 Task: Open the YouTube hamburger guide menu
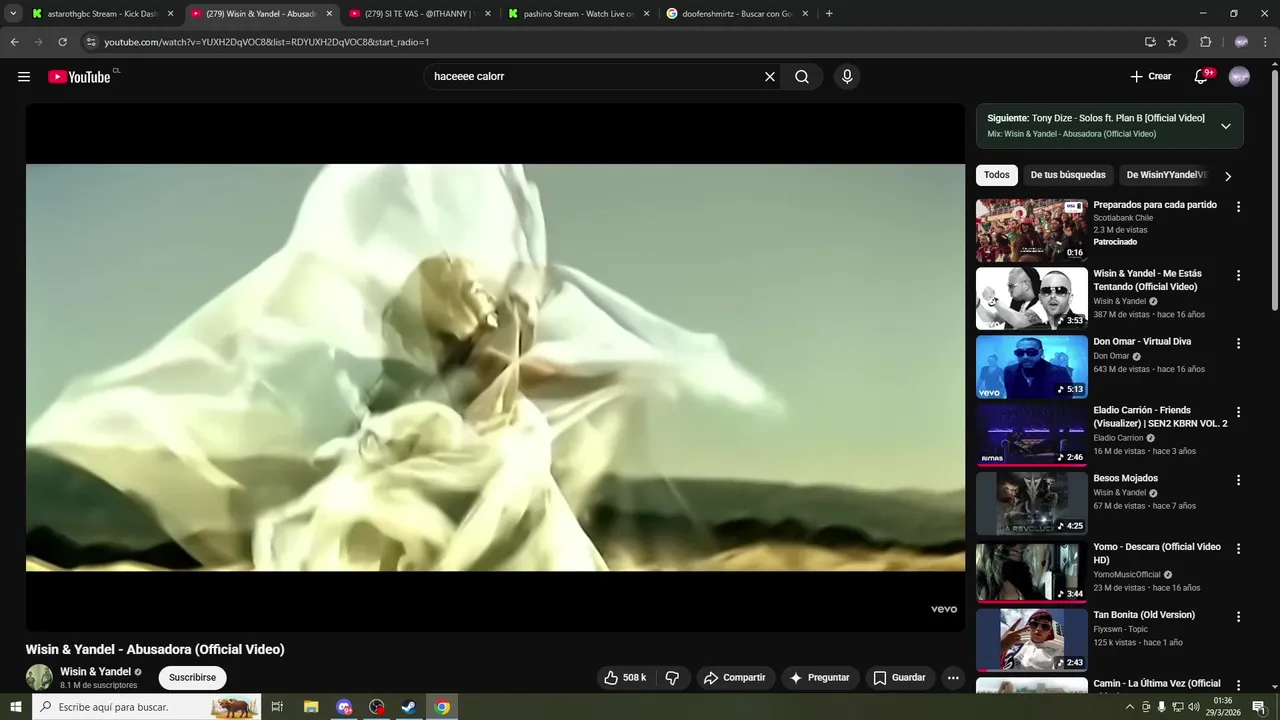[24, 77]
